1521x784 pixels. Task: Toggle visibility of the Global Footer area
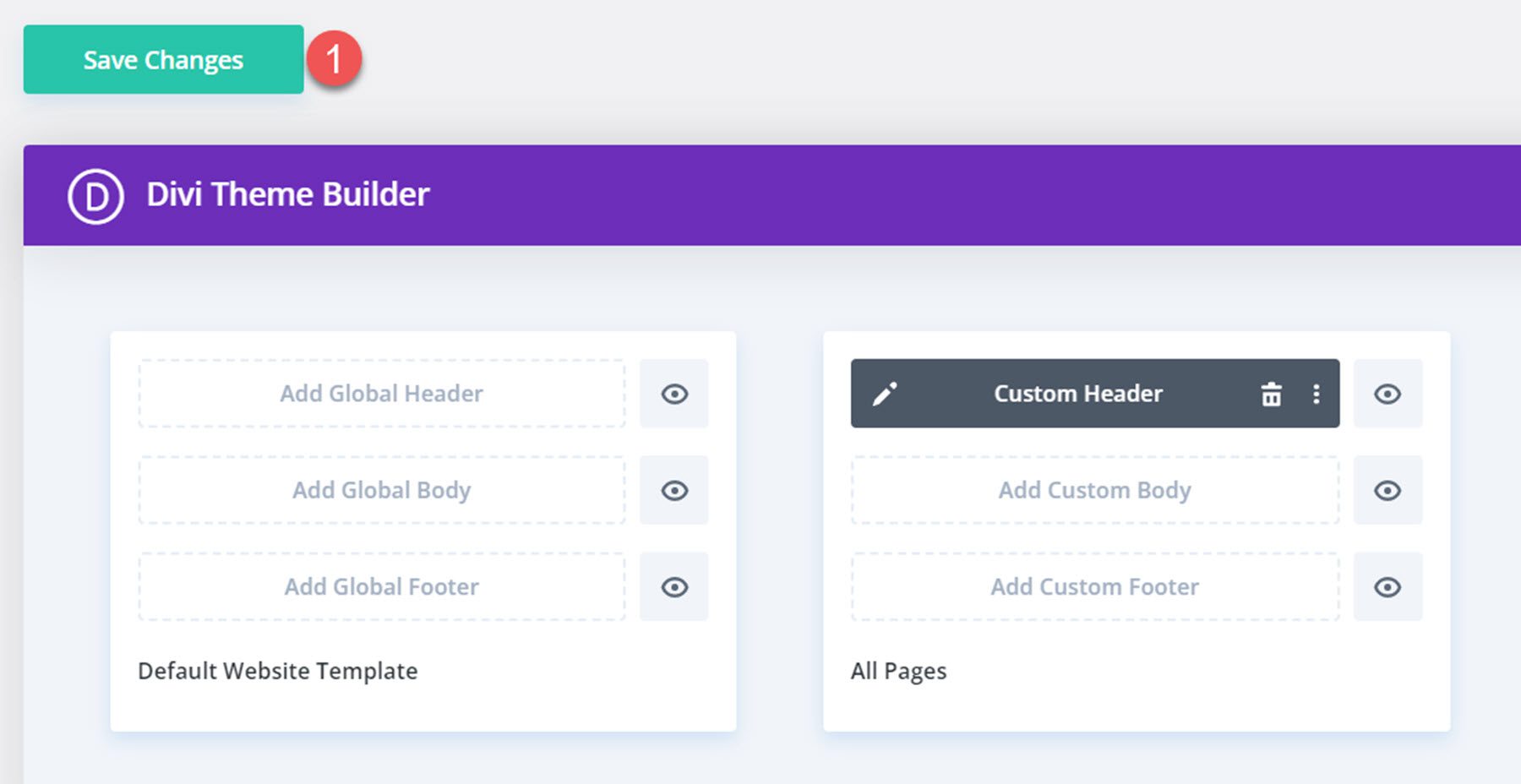point(673,586)
